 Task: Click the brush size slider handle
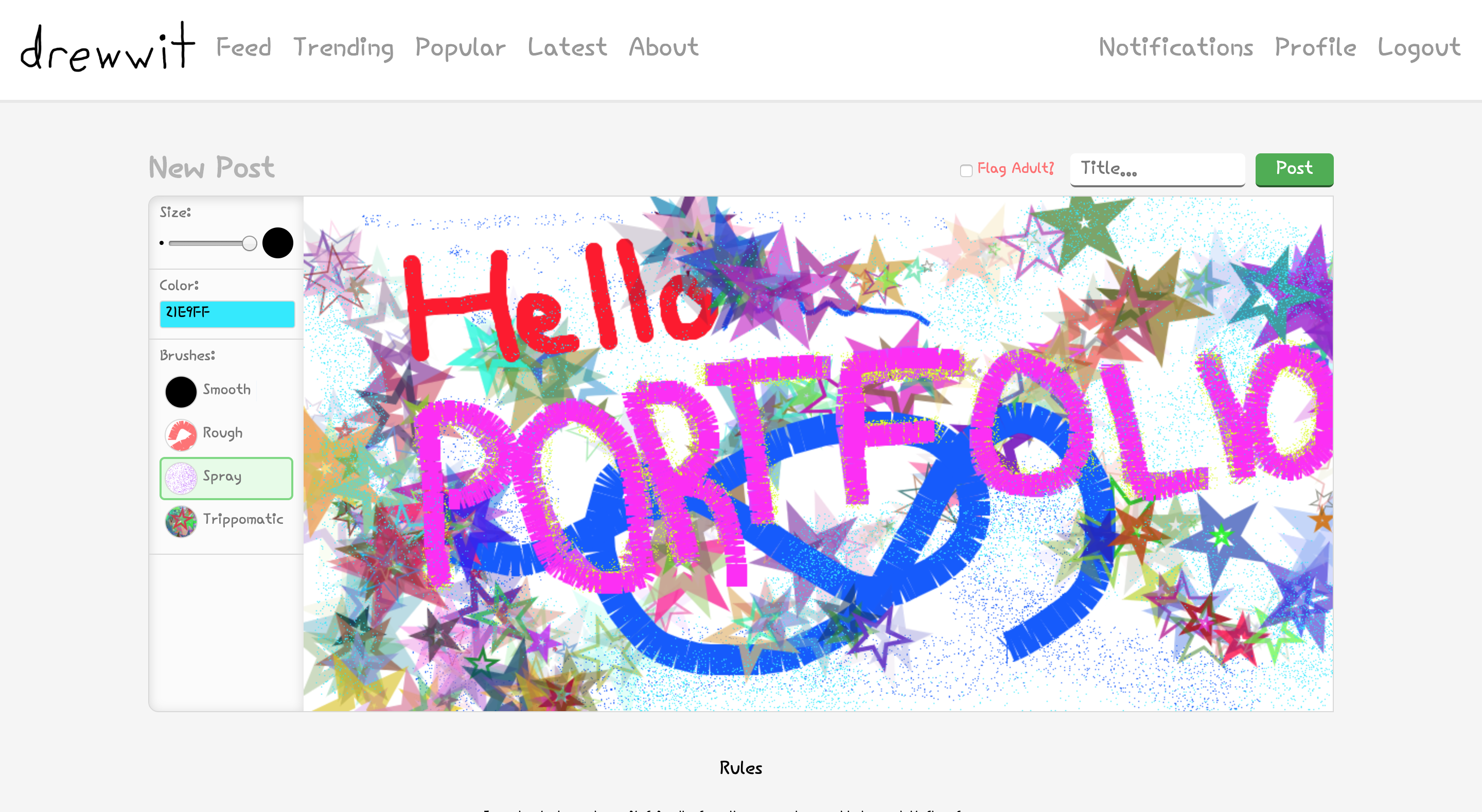(249, 243)
